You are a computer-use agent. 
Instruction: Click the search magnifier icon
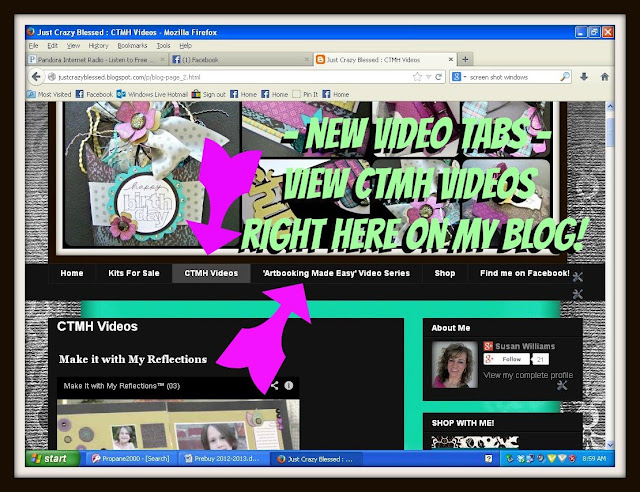[565, 77]
